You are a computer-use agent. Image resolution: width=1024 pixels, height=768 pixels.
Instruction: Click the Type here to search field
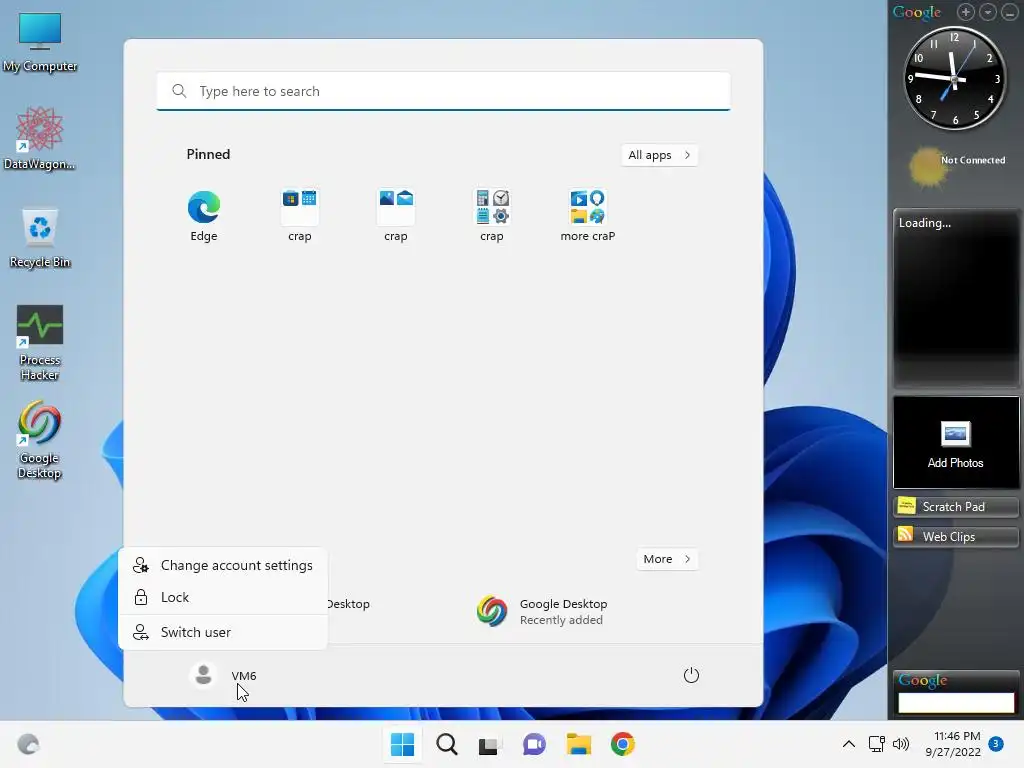pos(443,91)
